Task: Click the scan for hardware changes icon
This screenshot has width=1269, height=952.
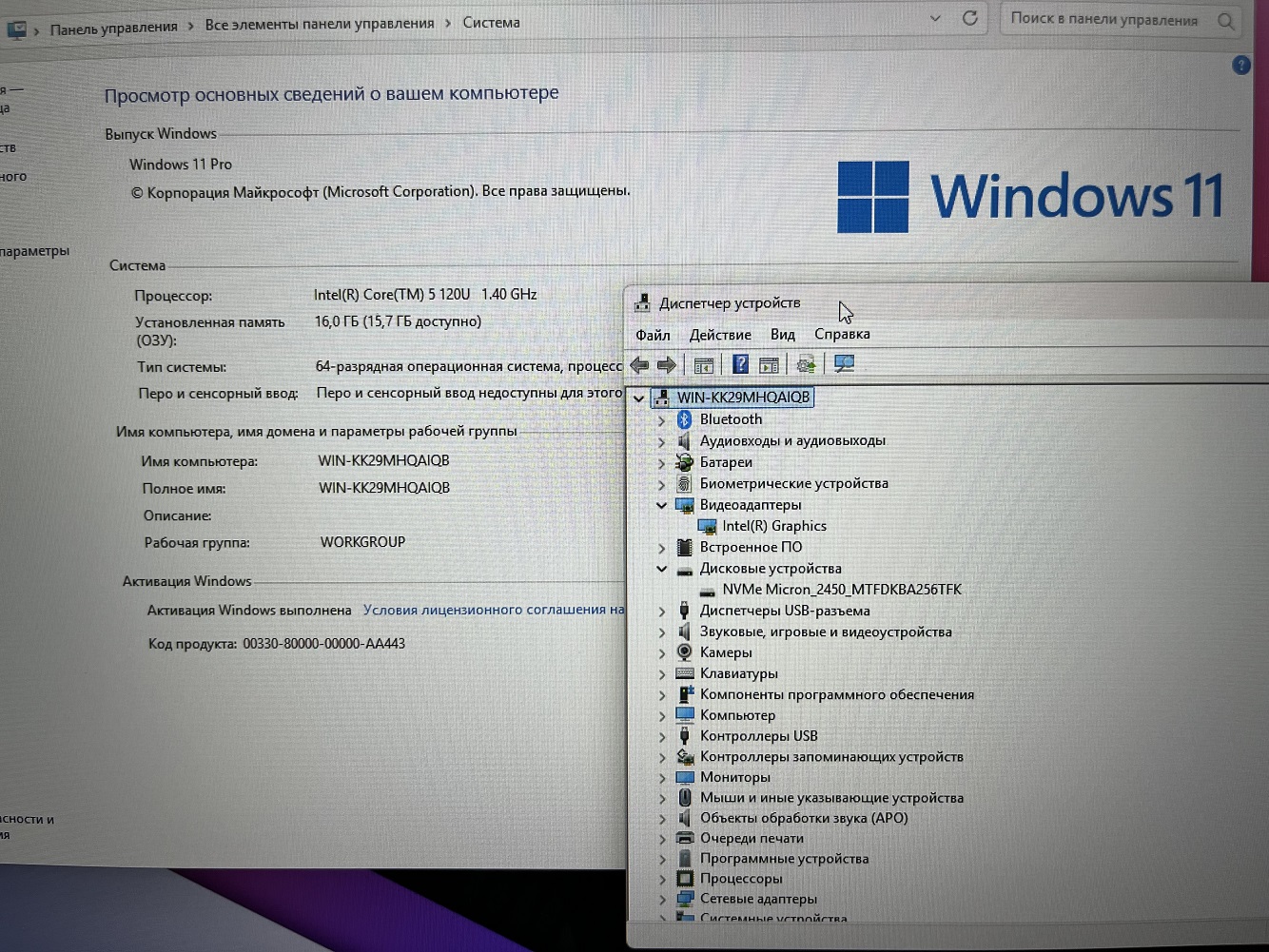Action: 844,363
